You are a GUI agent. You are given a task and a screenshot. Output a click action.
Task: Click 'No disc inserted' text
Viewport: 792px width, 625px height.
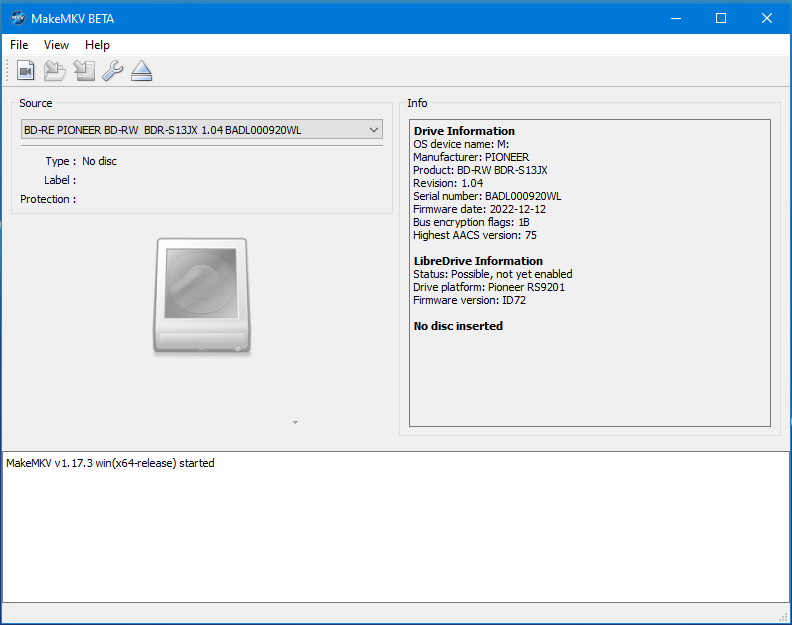[x=458, y=326]
